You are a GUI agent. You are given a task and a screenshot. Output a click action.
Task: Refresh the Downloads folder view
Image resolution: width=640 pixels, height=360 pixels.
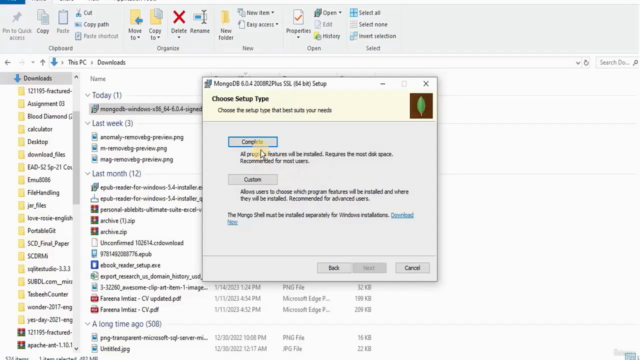click(586, 62)
